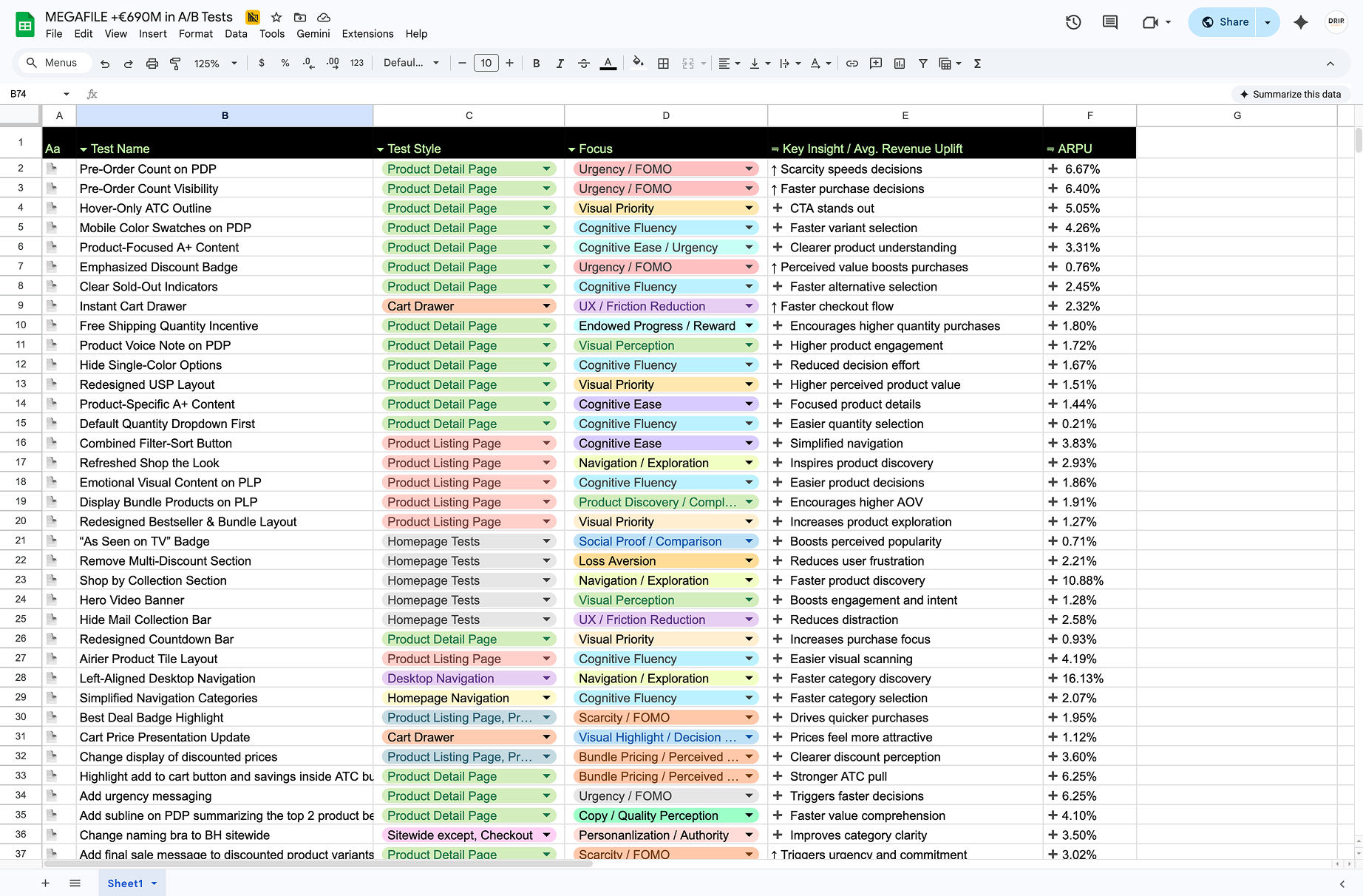
Task: Toggle strikethrough formatting
Action: [x=583, y=64]
